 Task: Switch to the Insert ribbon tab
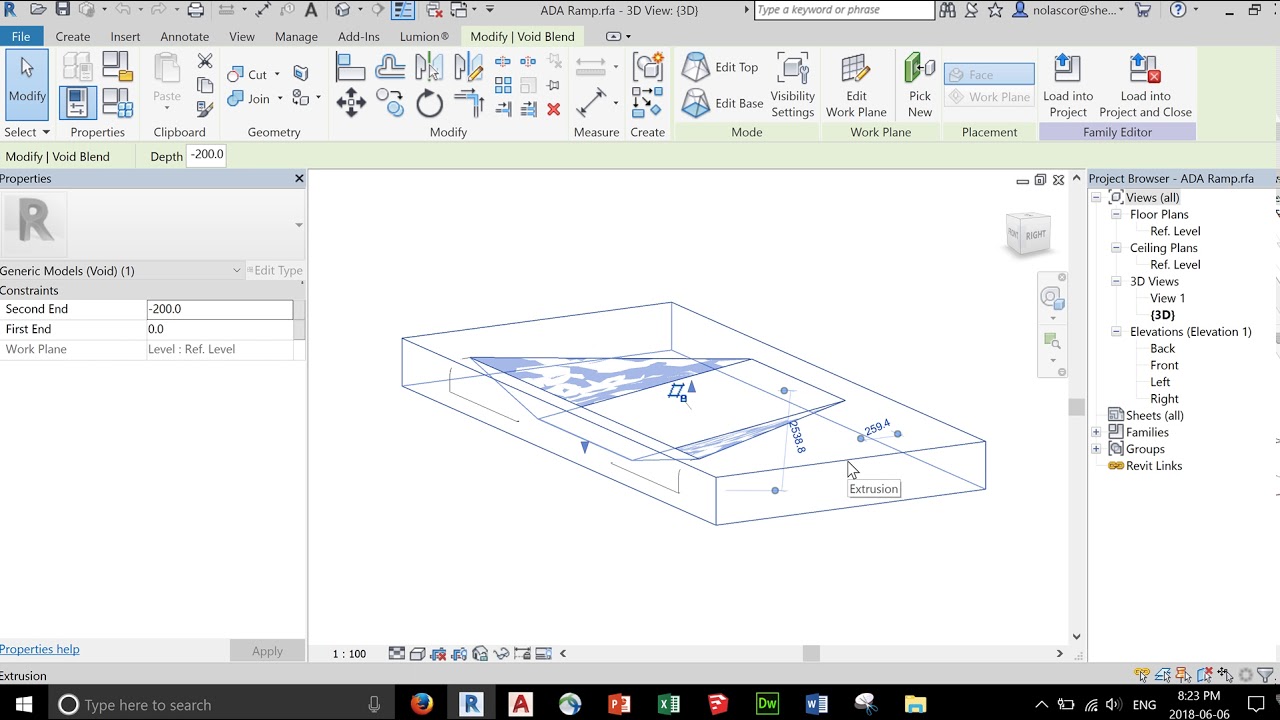pyautogui.click(x=125, y=36)
